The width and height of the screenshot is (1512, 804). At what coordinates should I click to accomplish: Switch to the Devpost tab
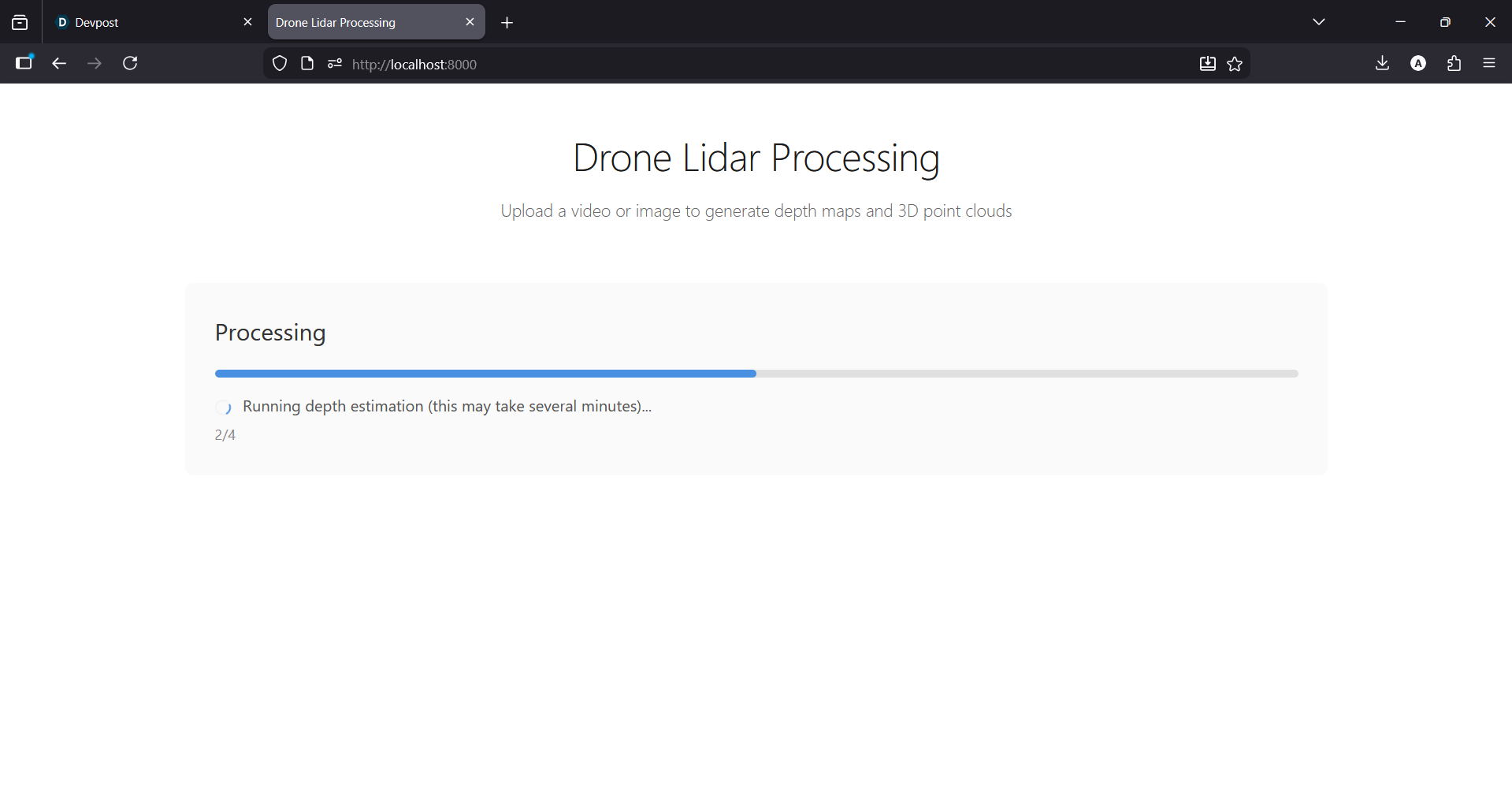(154, 22)
